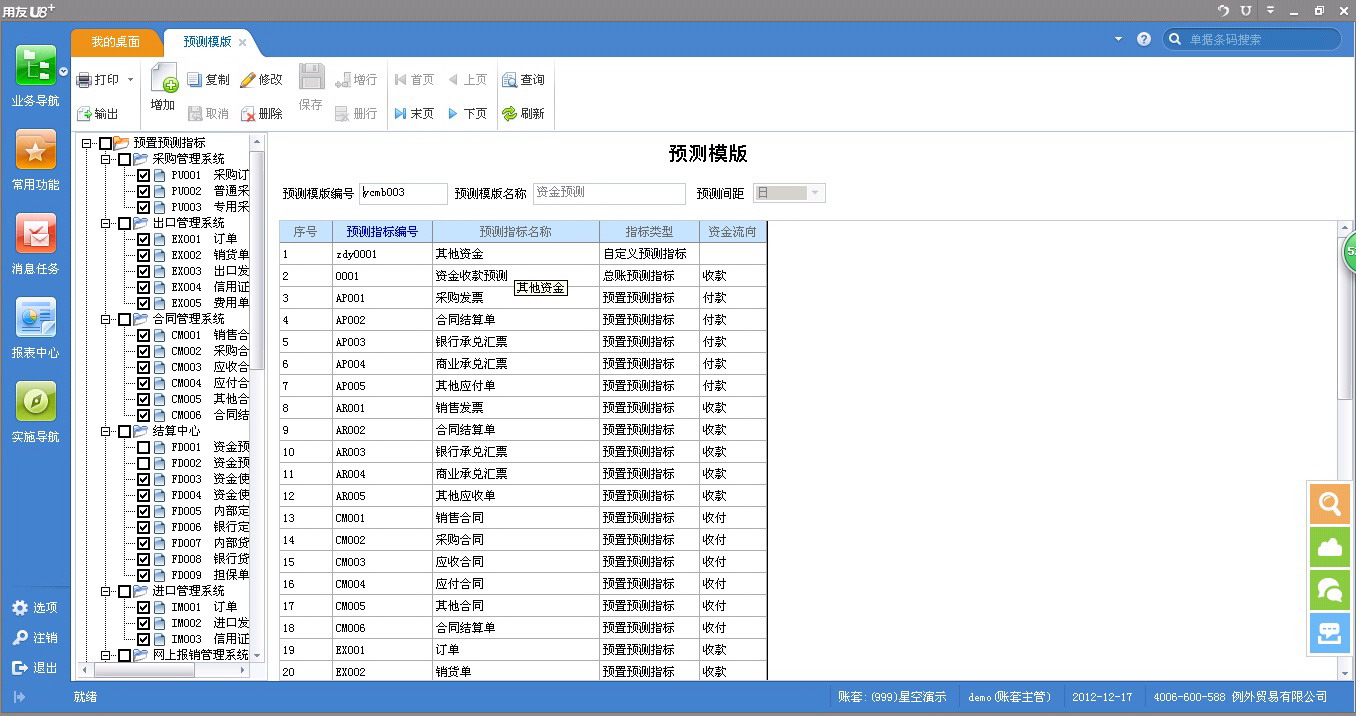This screenshot has width=1356, height=716.
Task: Click the blue customer service floating button
Action: (x=1330, y=633)
